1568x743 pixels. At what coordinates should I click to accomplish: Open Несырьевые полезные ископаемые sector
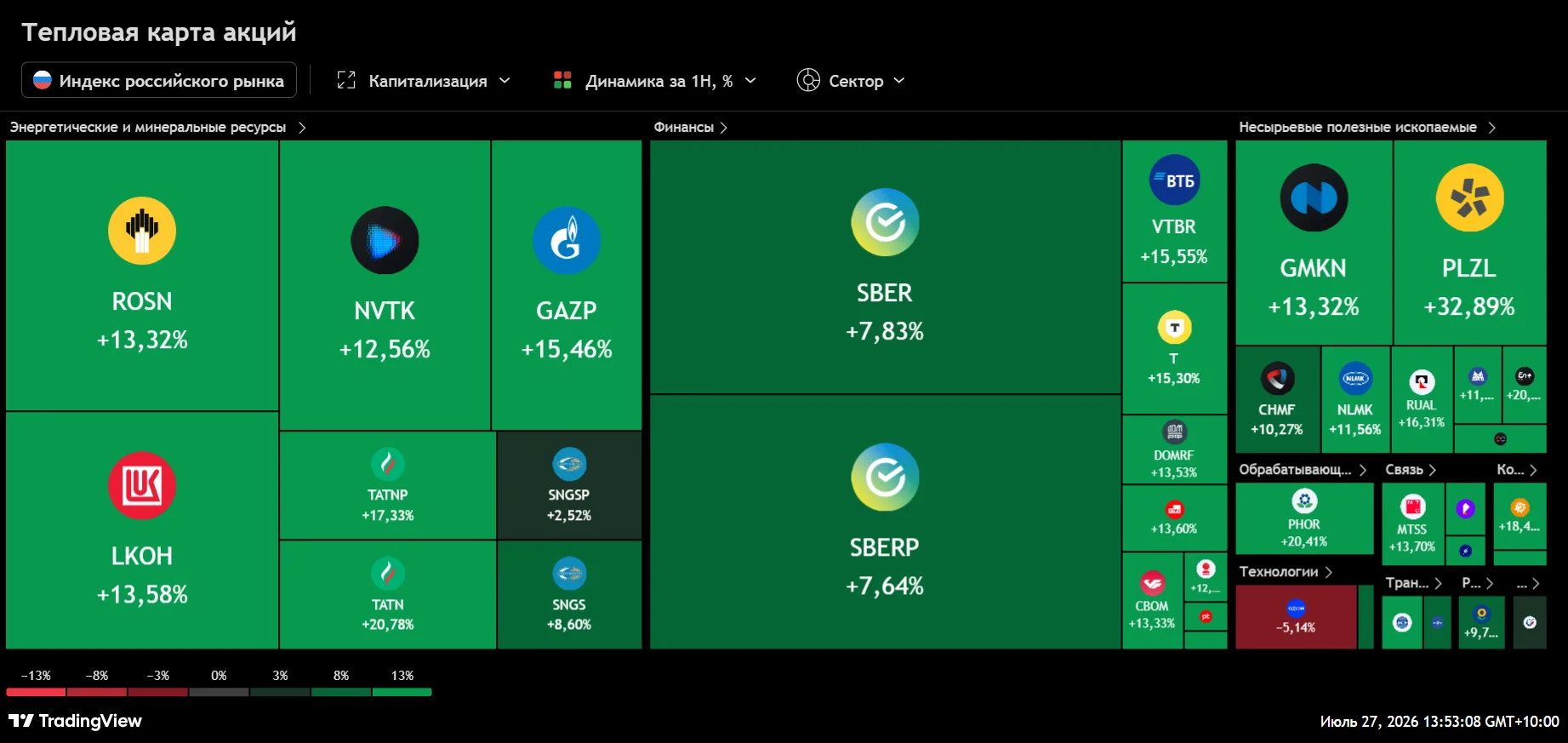click(1367, 127)
